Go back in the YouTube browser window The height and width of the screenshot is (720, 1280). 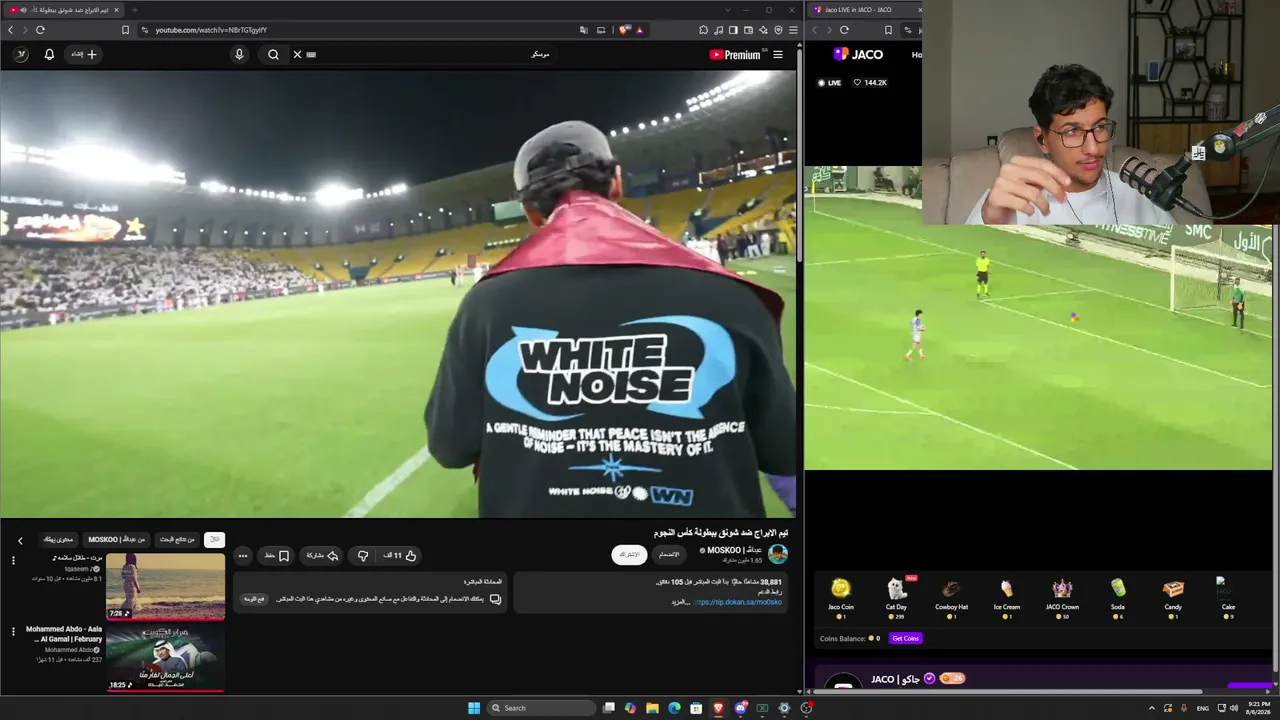coord(11,30)
